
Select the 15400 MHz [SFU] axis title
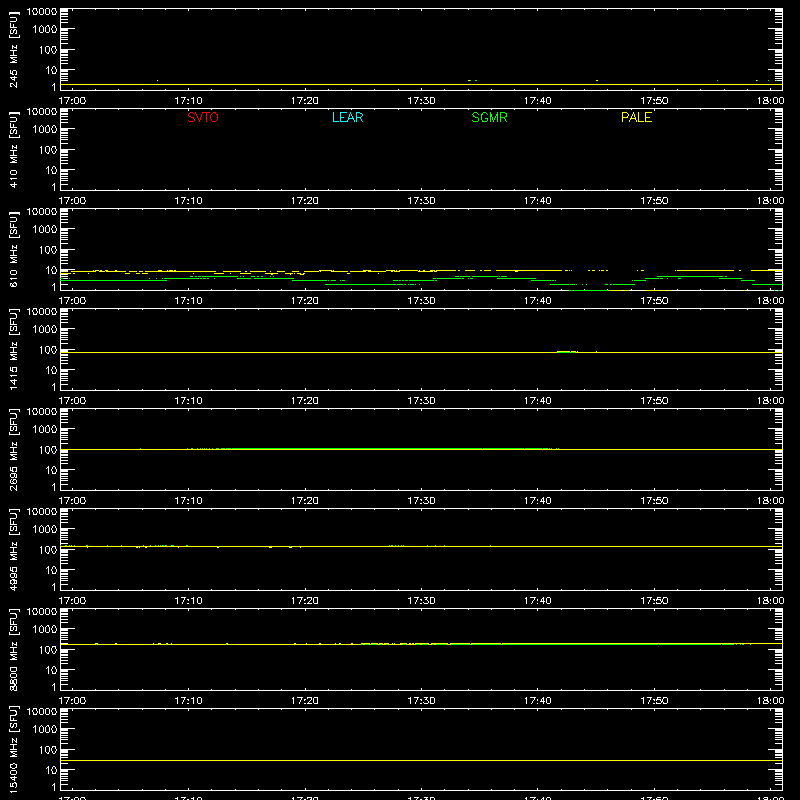(x=14, y=750)
